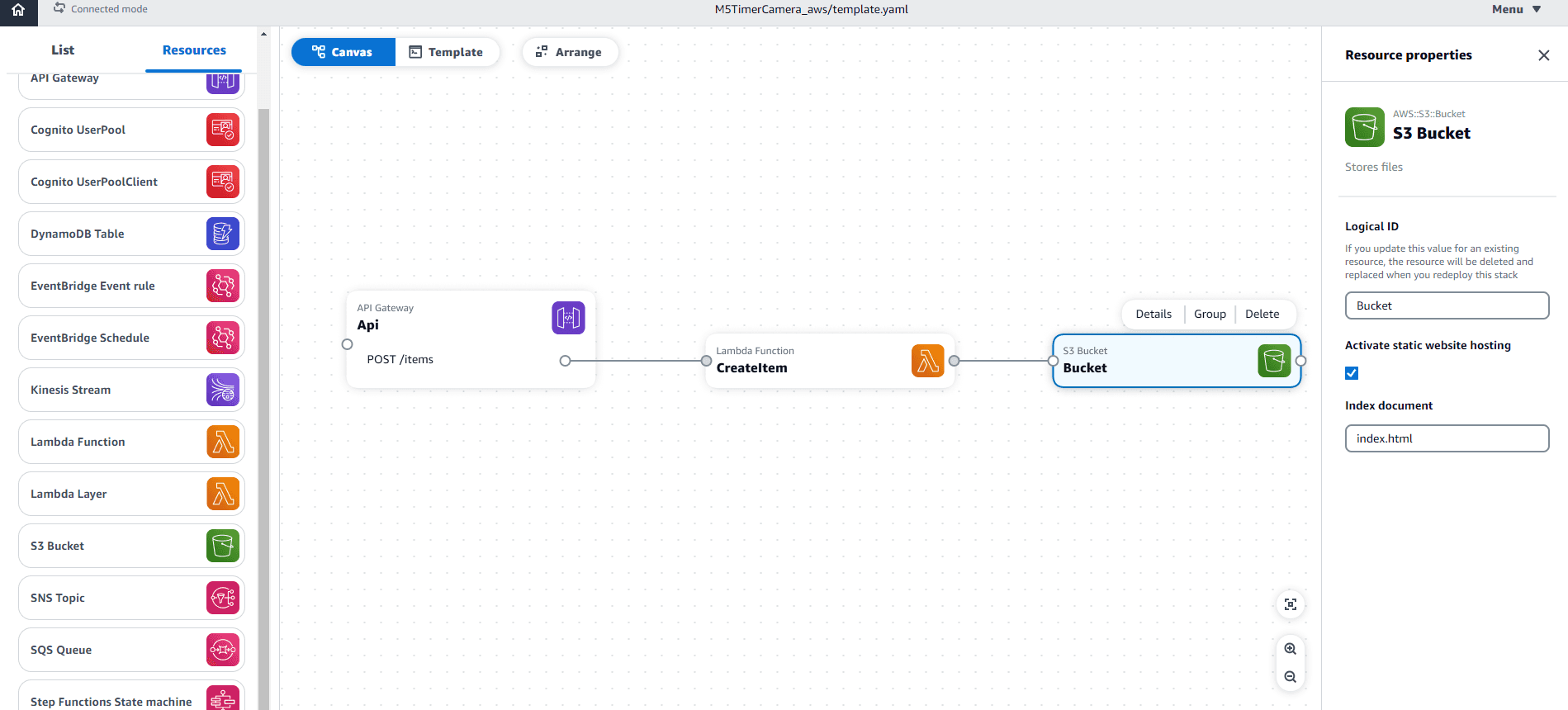Click the bucket icon on Bucket card
Viewport: 1568px width, 710px height.
[x=1274, y=361]
